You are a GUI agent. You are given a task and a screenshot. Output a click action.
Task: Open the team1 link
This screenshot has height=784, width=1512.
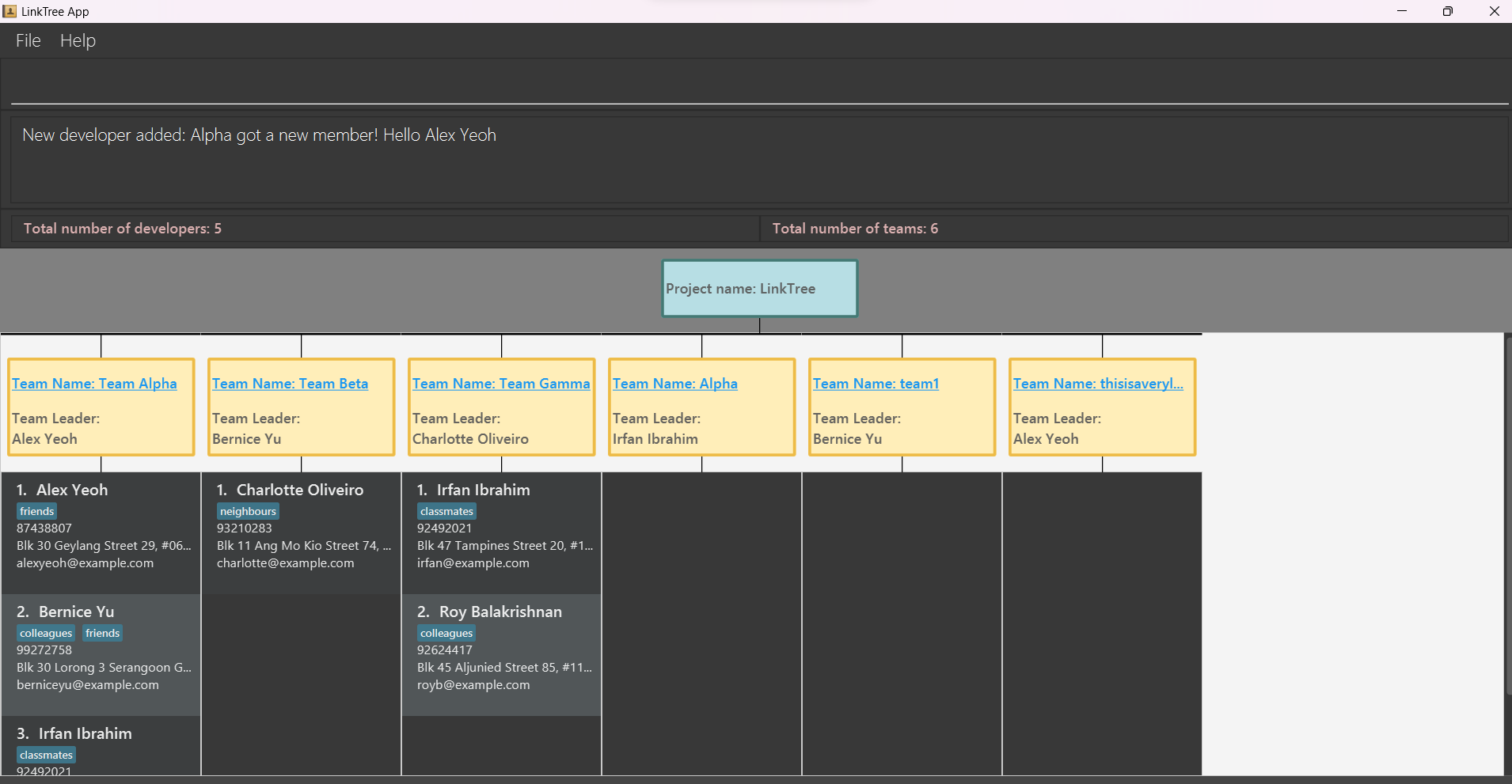(876, 384)
